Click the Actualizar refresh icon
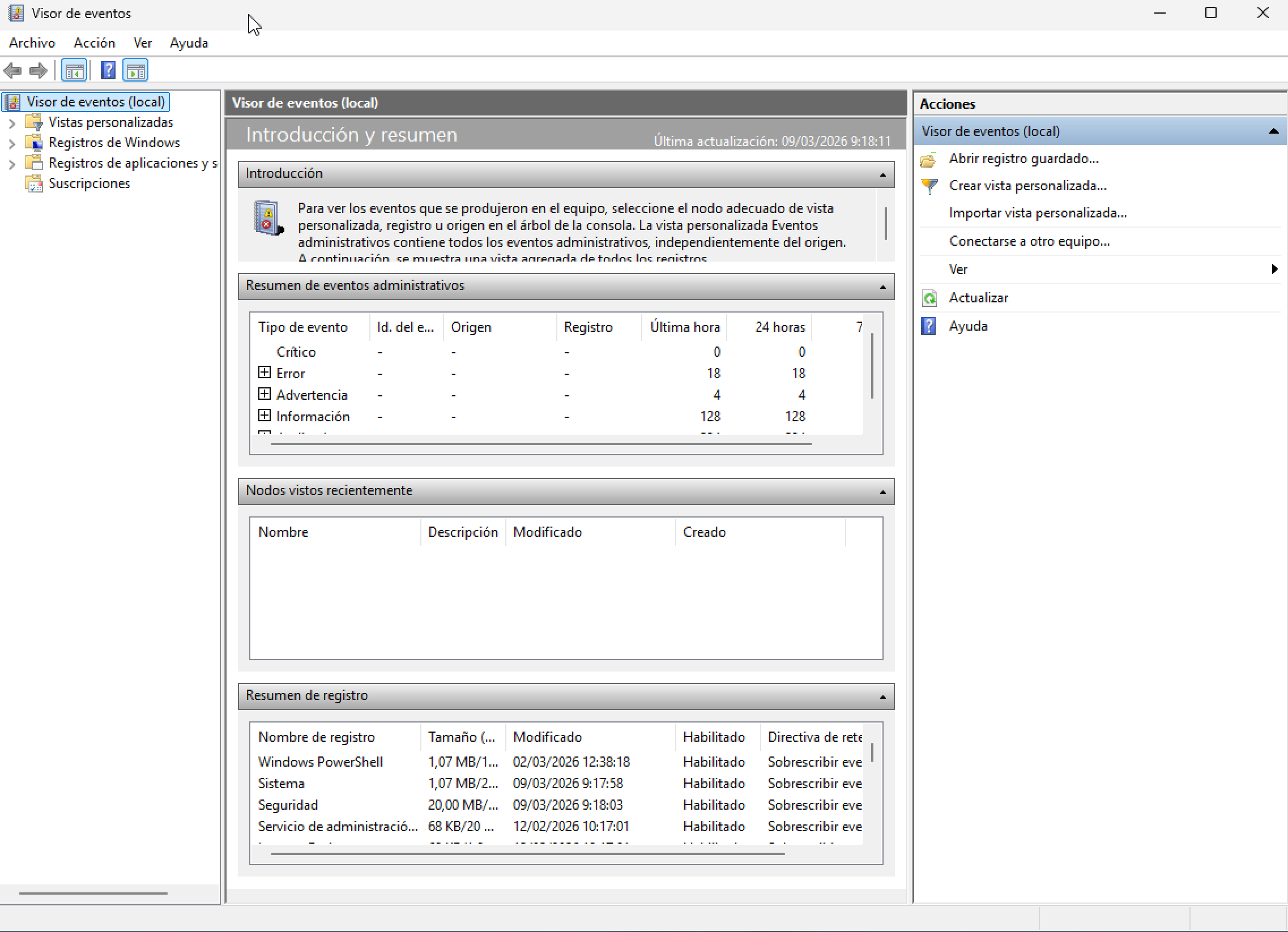The width and height of the screenshot is (1288, 932). coord(929,298)
